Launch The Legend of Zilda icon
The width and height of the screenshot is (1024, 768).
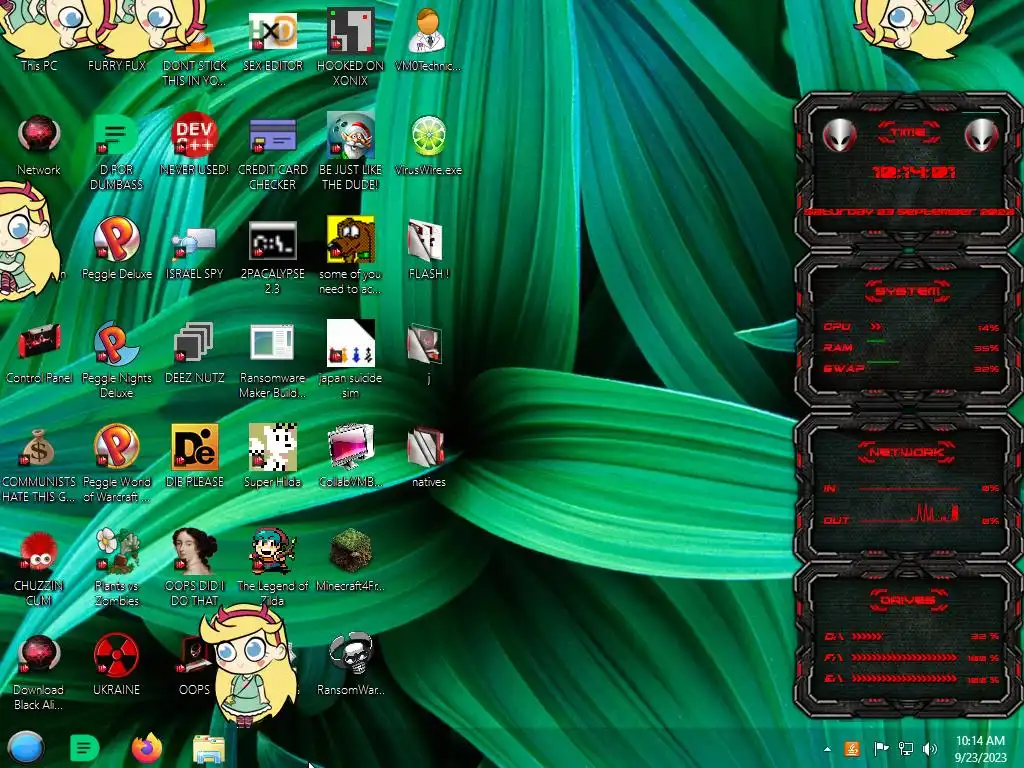[x=273, y=551]
